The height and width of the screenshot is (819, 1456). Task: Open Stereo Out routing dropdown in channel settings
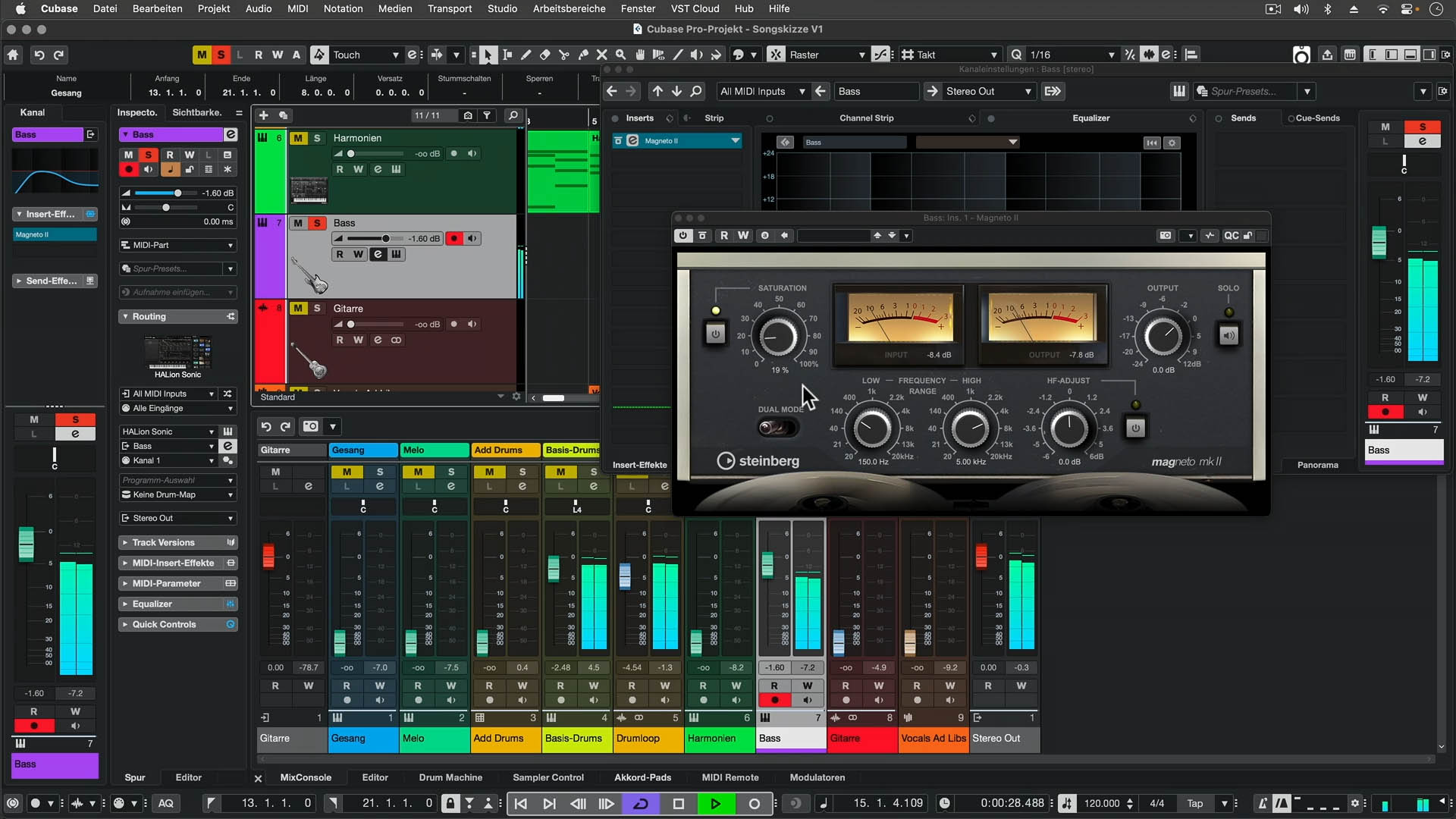pos(988,91)
